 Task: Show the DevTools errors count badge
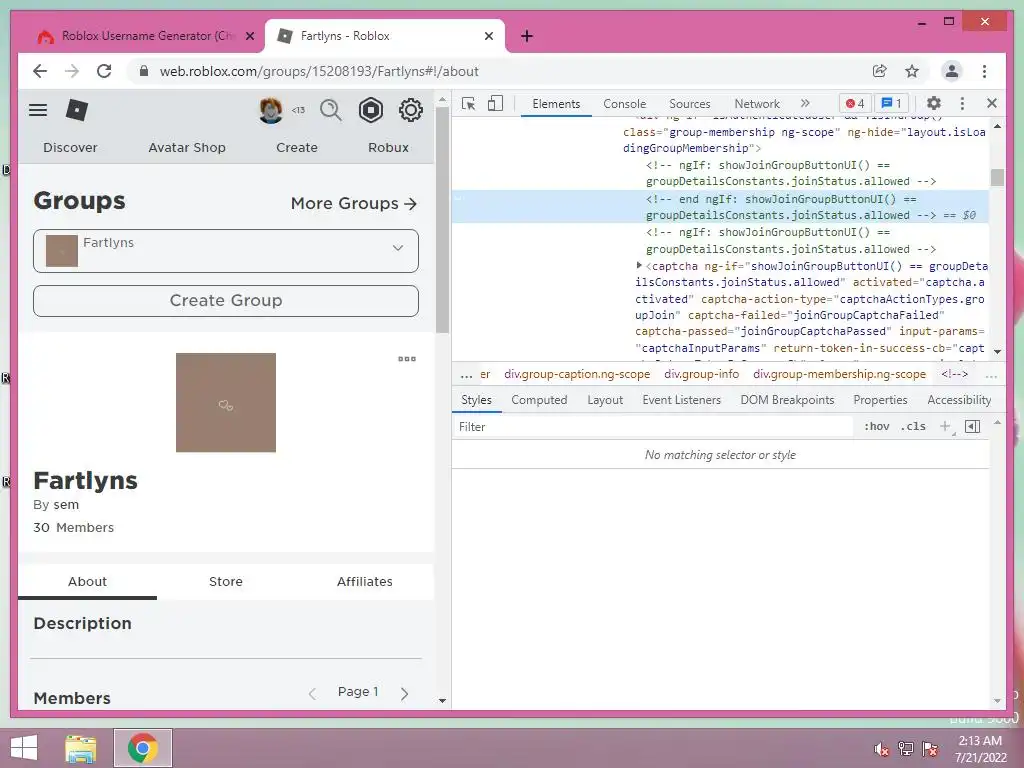coord(855,103)
